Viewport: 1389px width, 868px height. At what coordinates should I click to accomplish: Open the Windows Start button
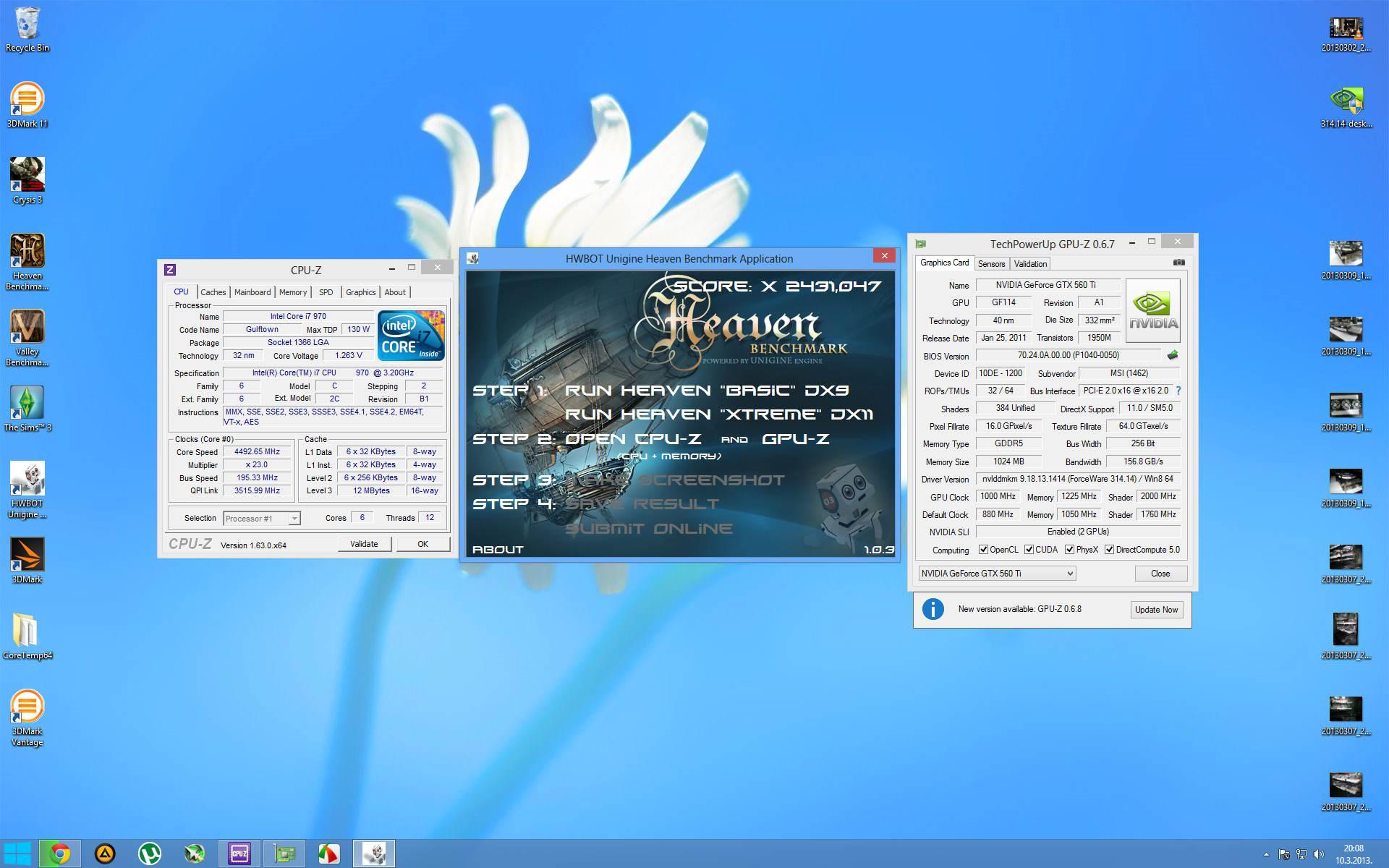point(17,854)
